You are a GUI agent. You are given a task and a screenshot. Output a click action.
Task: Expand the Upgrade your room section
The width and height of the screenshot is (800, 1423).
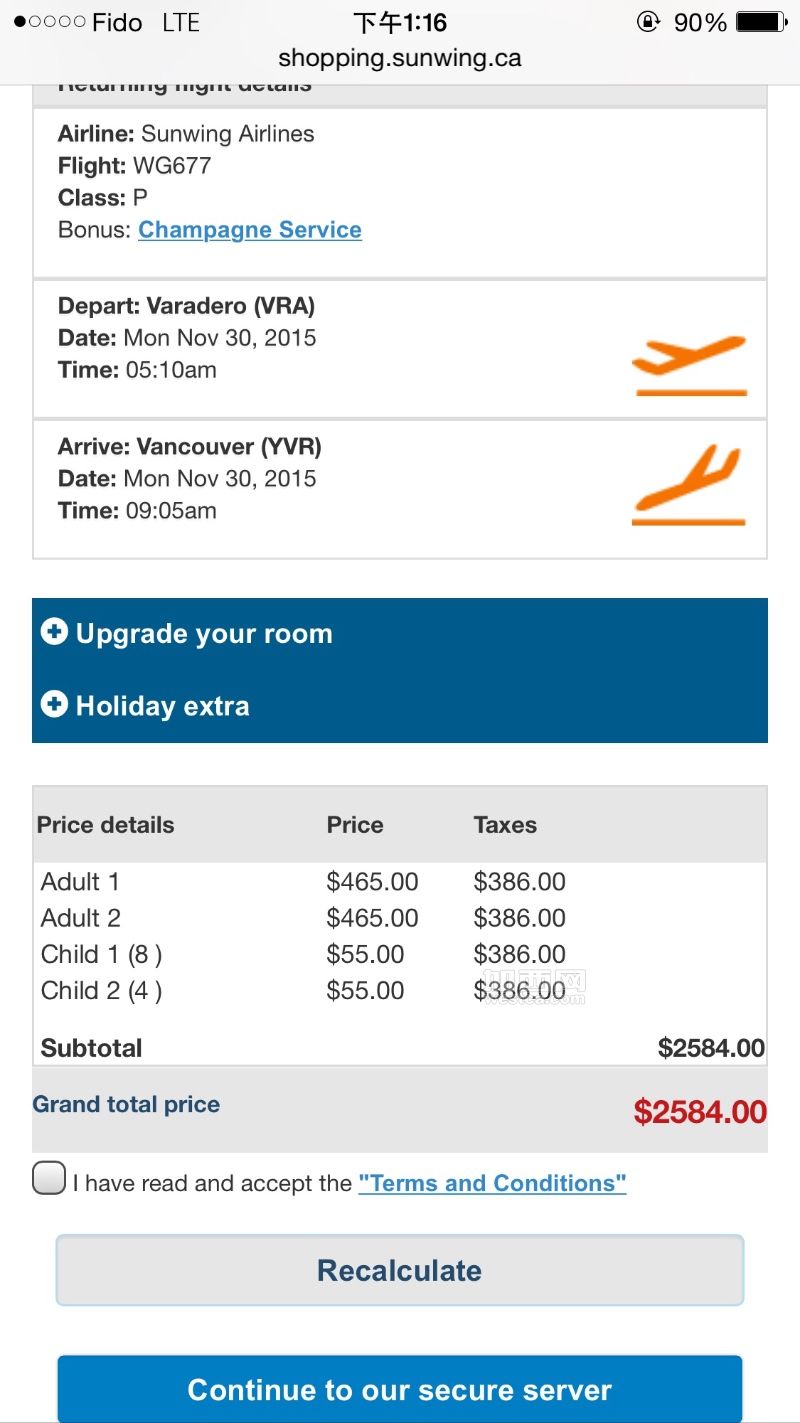pos(204,634)
